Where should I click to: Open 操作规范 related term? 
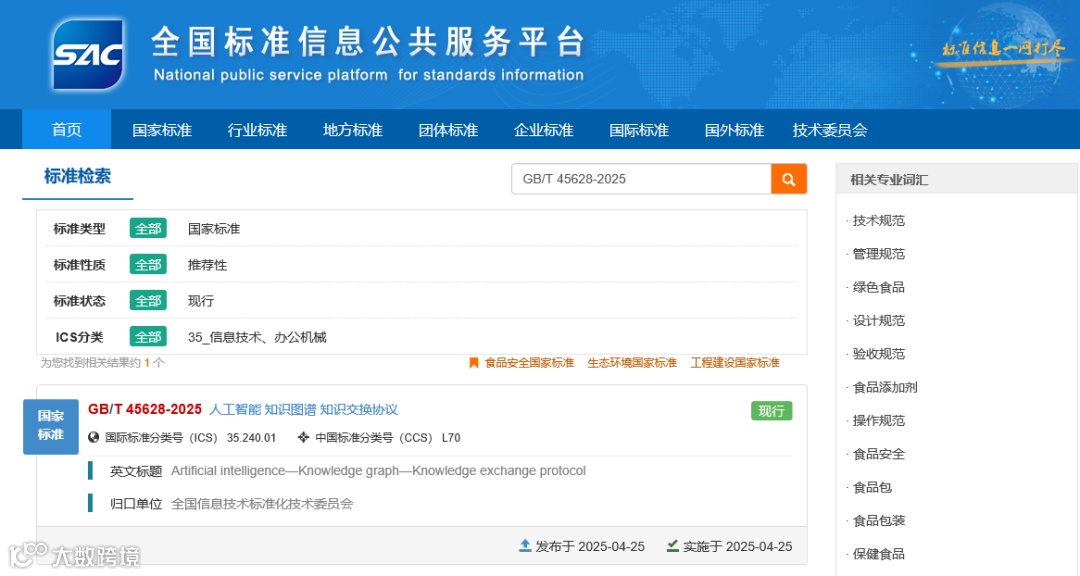coord(878,420)
